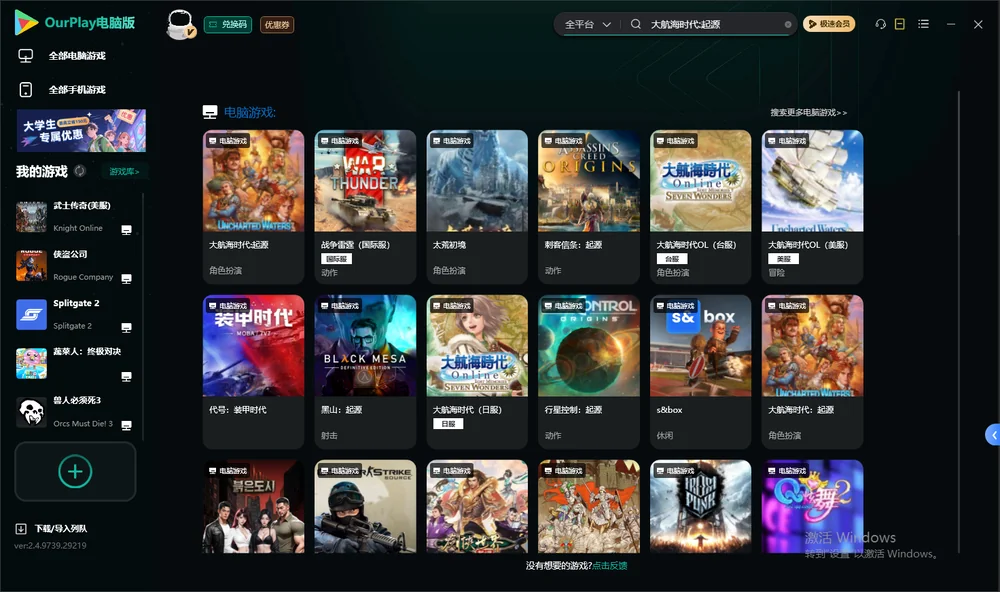The height and width of the screenshot is (592, 1000).
Task: Click PC icon beside Orcs Must Die! 3
Action: click(126, 426)
